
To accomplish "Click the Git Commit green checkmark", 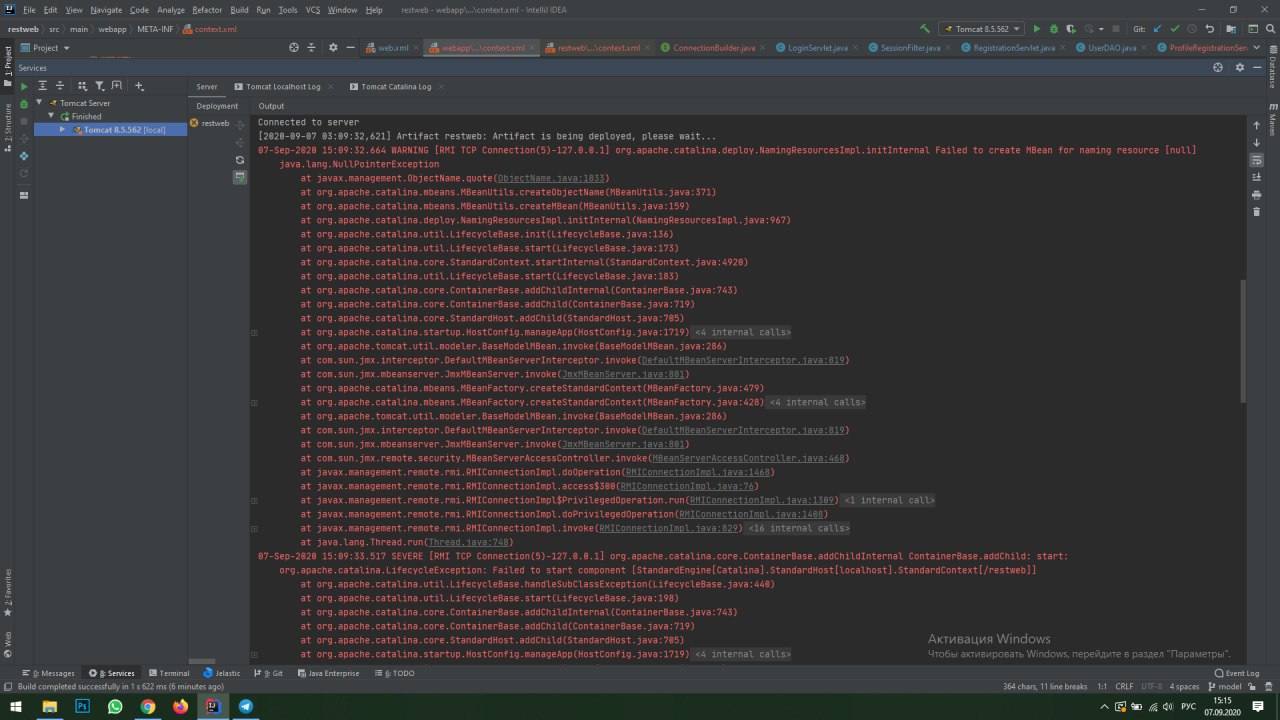I will coord(1174,29).
